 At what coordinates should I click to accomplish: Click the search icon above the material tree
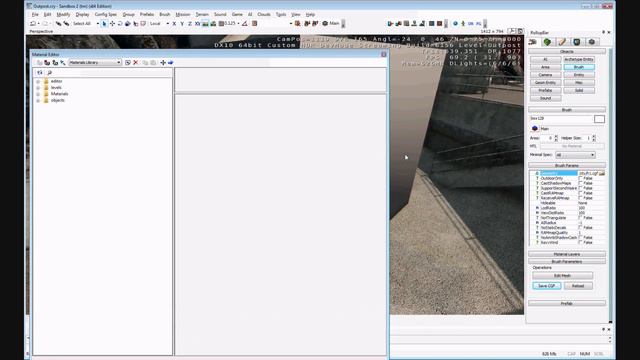click(49, 73)
